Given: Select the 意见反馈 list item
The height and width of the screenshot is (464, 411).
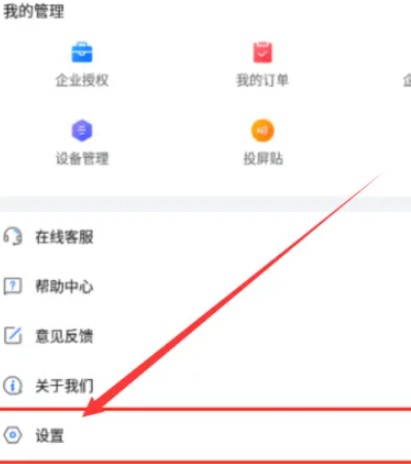Looking at the screenshot, I should pos(205,335).
